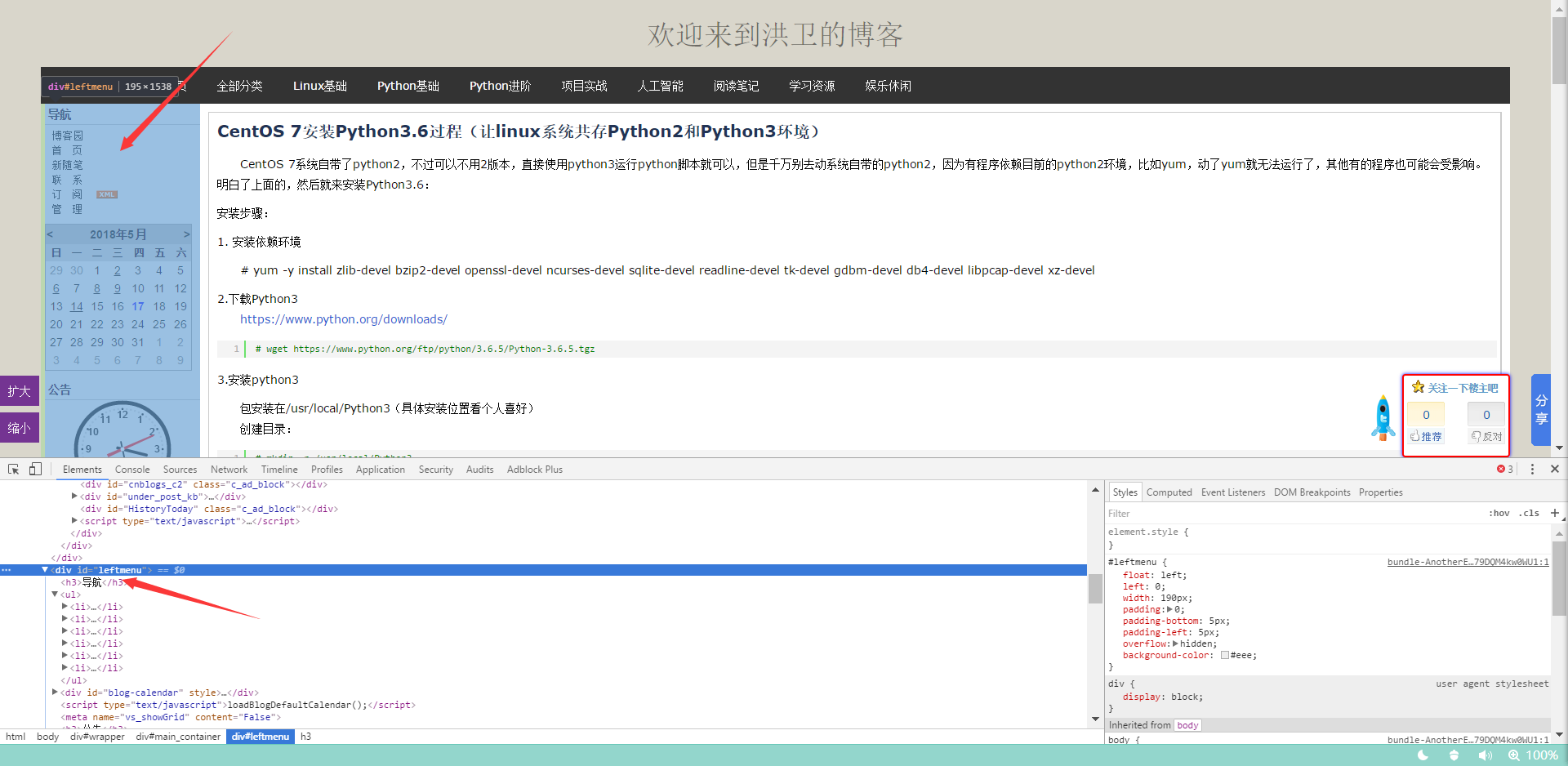Click the rocket back-to-top icon
The height and width of the screenshot is (766, 1568).
pyautogui.click(x=1383, y=418)
